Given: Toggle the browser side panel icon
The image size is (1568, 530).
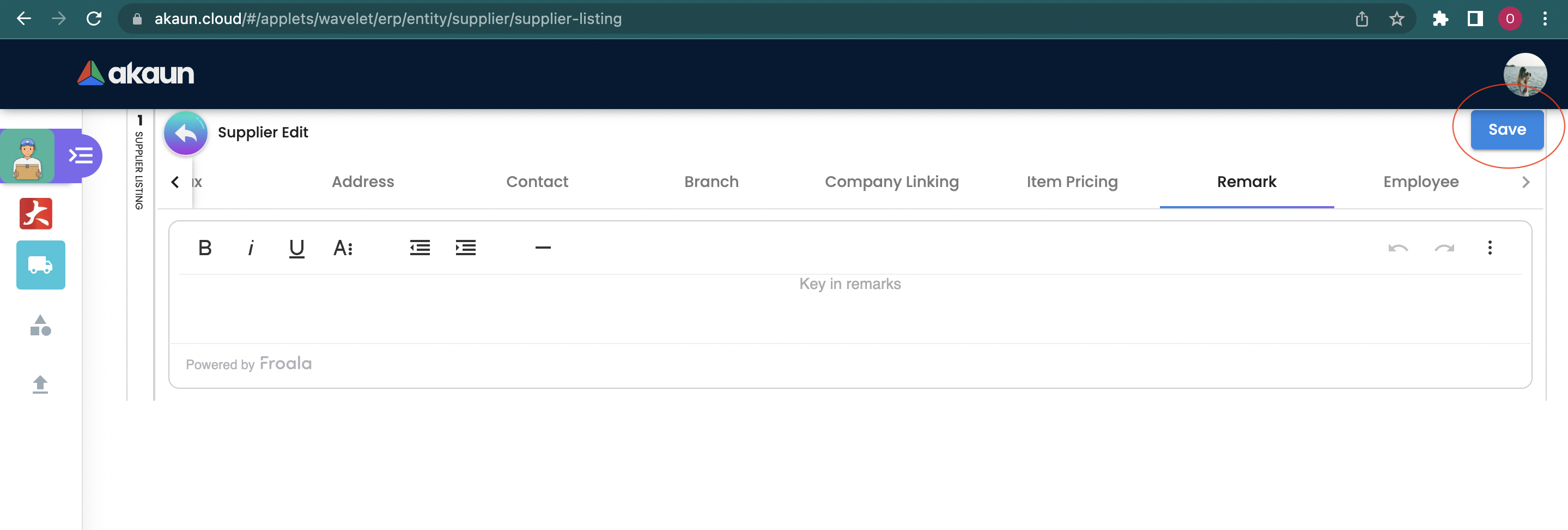Looking at the screenshot, I should (x=1475, y=19).
